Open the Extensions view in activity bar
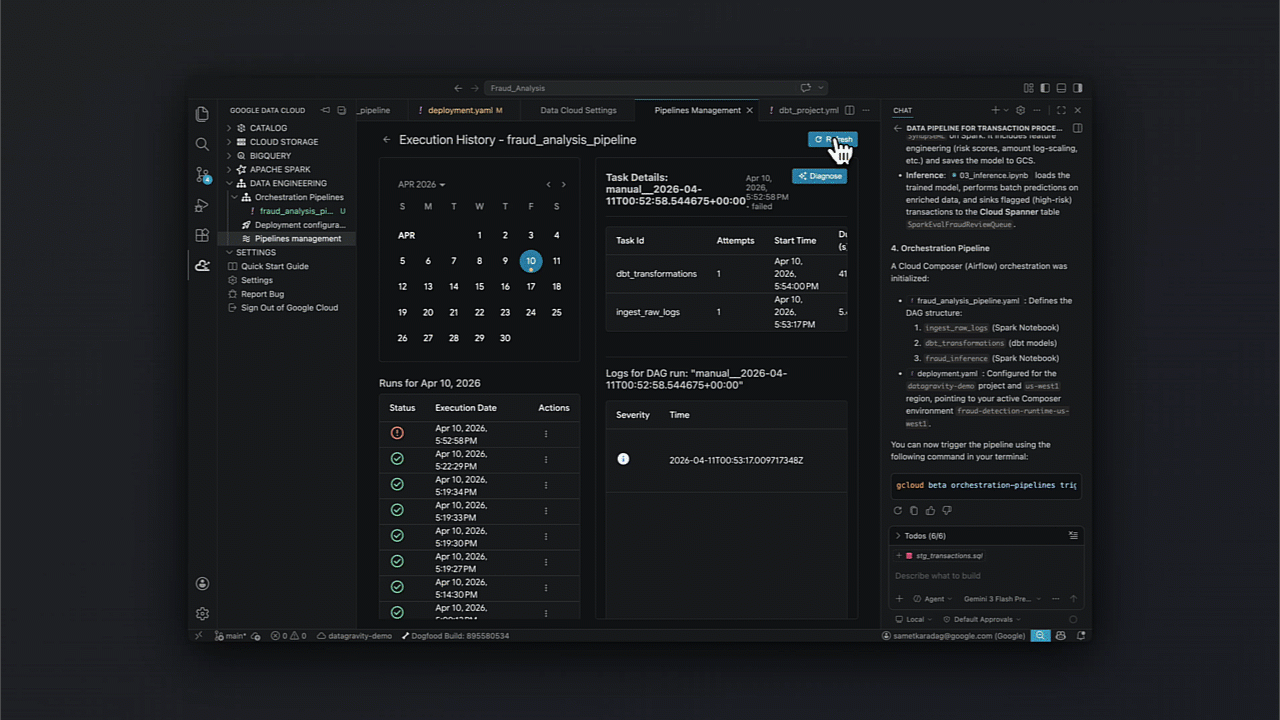The height and width of the screenshot is (720, 1280). (202, 235)
